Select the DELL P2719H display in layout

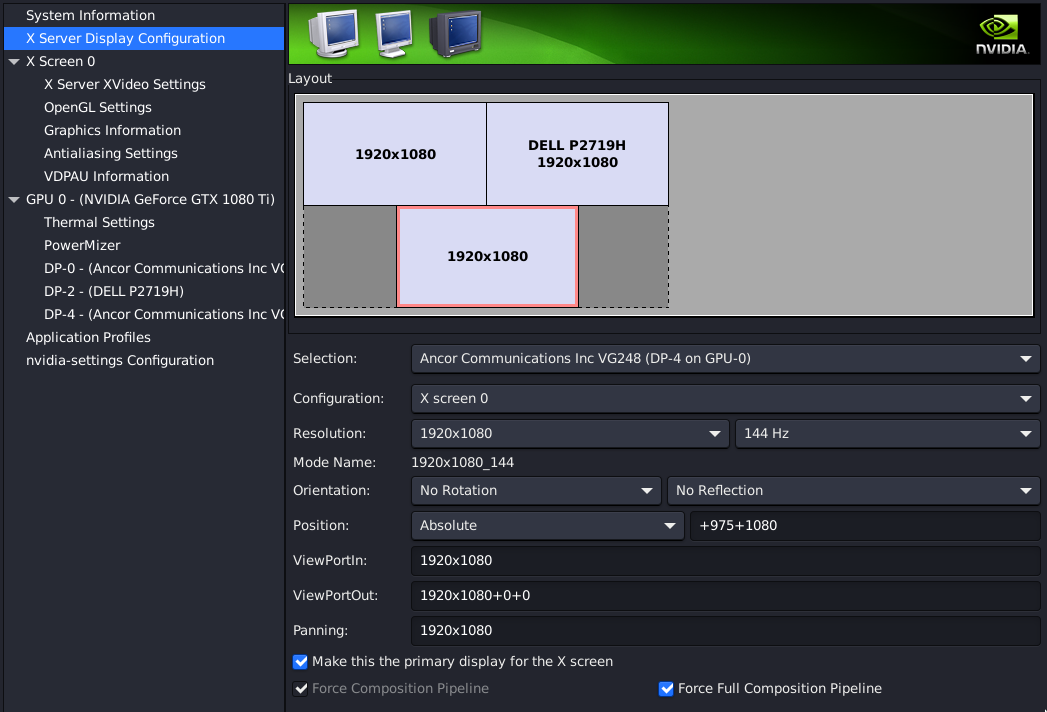point(577,154)
